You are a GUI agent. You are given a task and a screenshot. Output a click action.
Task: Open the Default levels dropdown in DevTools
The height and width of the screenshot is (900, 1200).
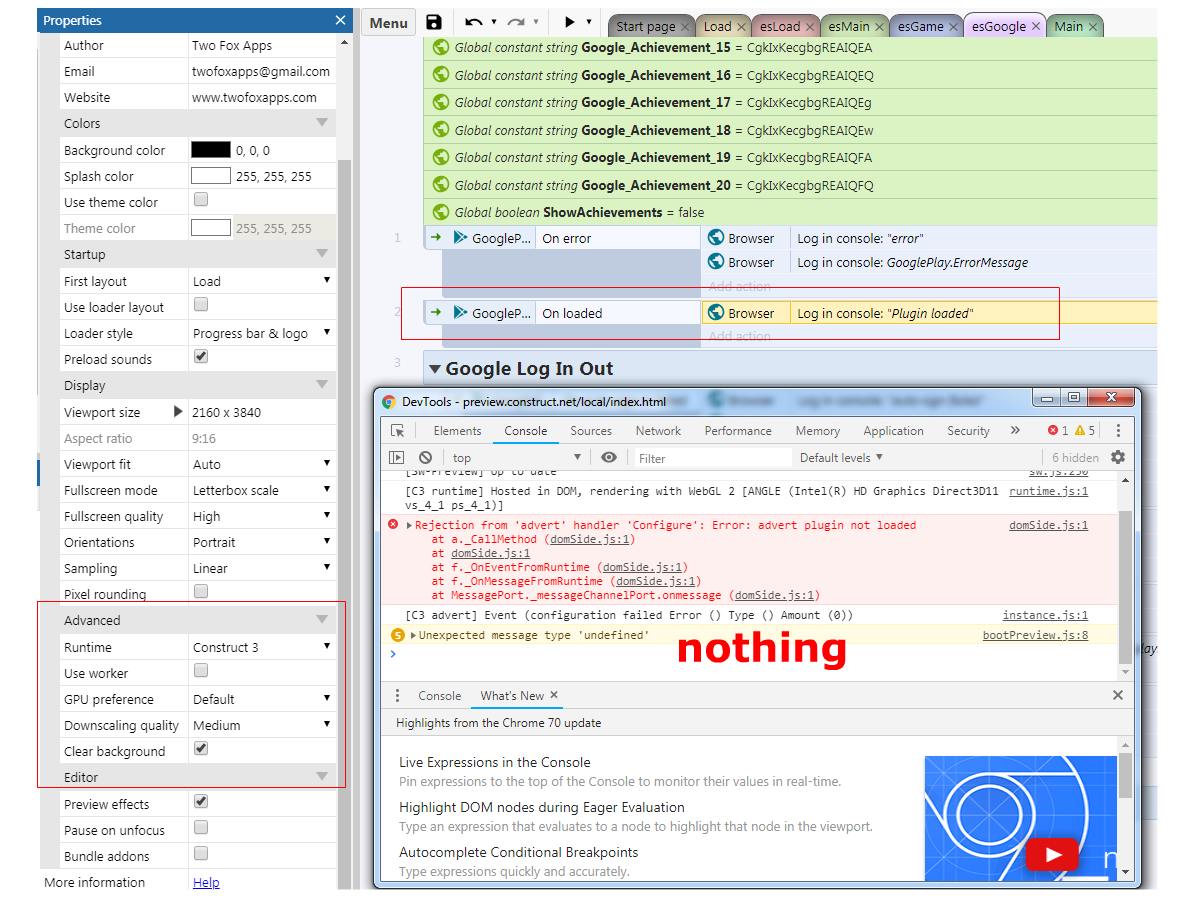point(841,458)
